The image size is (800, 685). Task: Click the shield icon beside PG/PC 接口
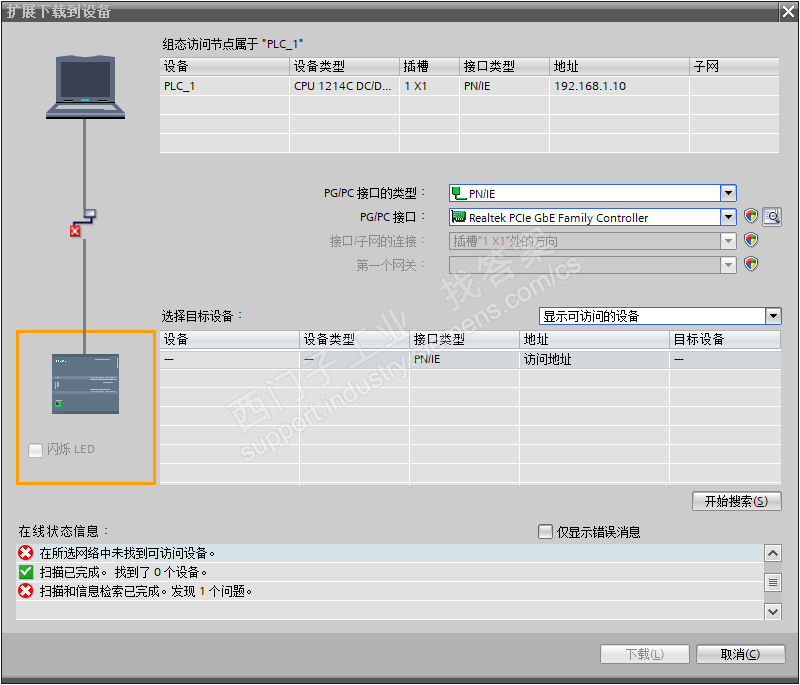click(751, 216)
